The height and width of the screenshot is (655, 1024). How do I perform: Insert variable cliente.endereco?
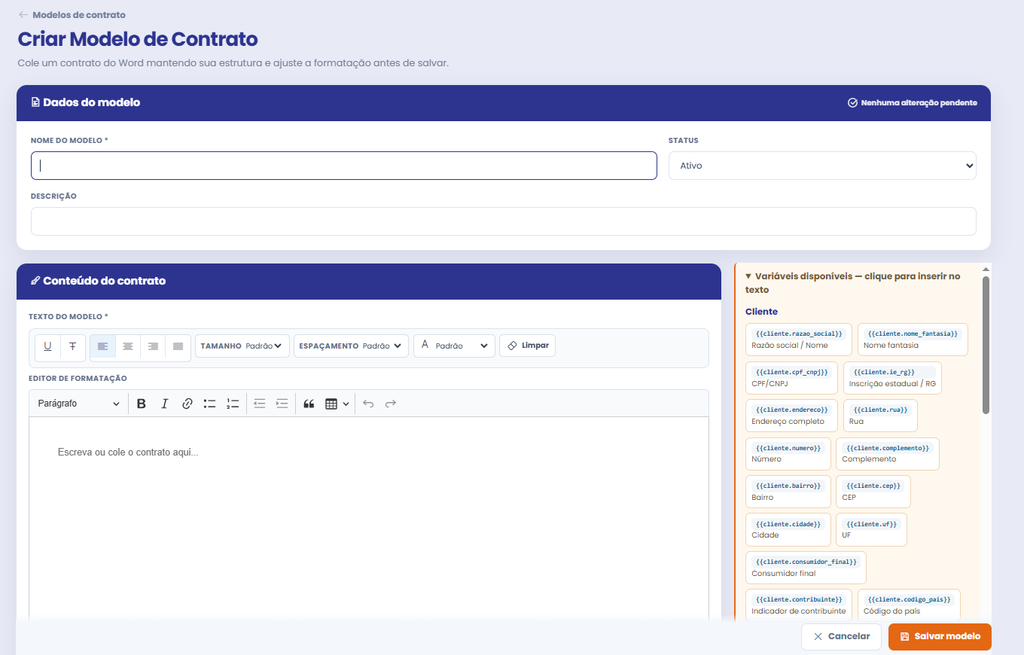[x=791, y=415]
